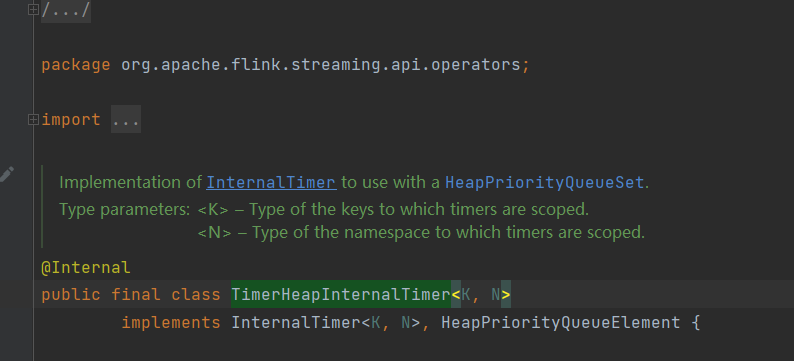The image size is (794, 361).
Task: Click HeapPriorityQueueElement interface name
Action: [561, 322]
